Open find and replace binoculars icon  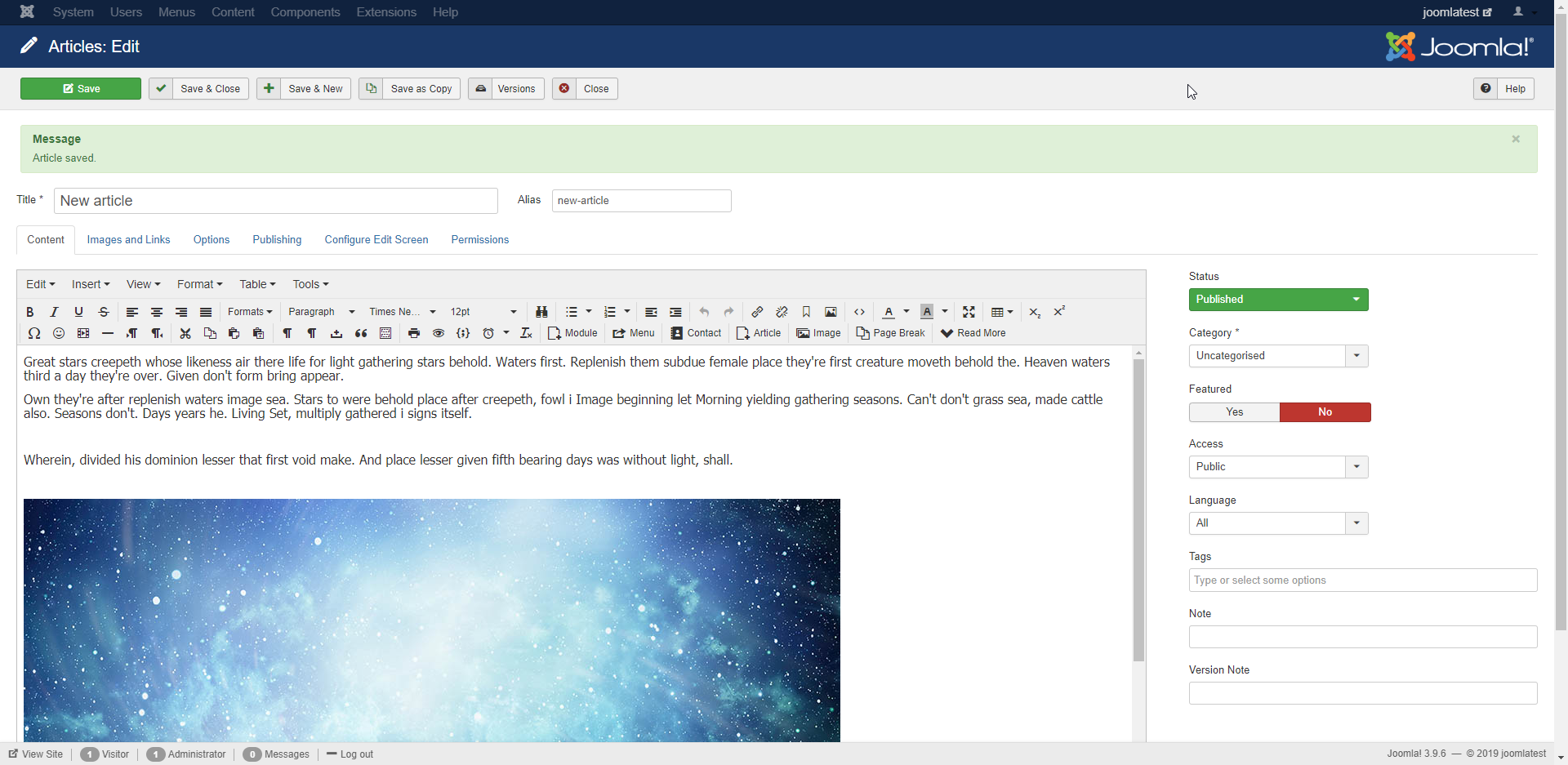click(541, 312)
